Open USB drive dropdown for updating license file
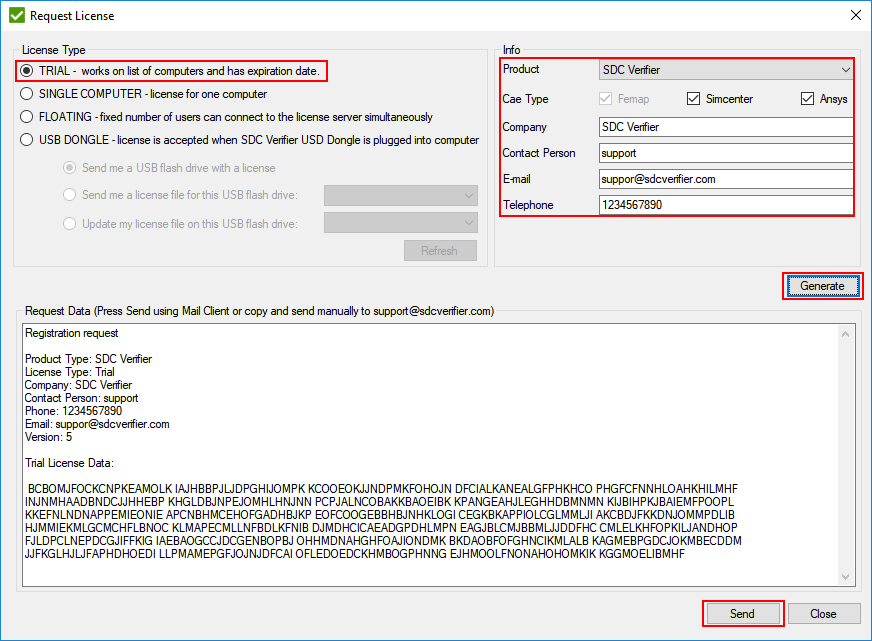The width and height of the screenshot is (872, 641). pos(400,223)
